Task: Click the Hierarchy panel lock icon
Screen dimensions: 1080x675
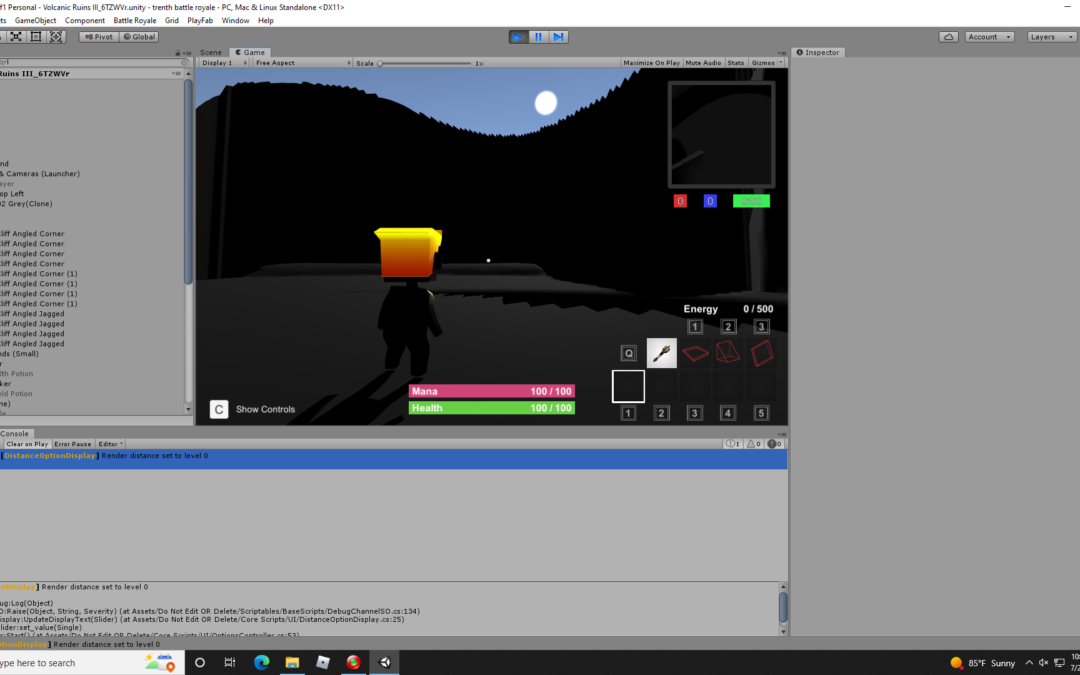Action: [178, 52]
